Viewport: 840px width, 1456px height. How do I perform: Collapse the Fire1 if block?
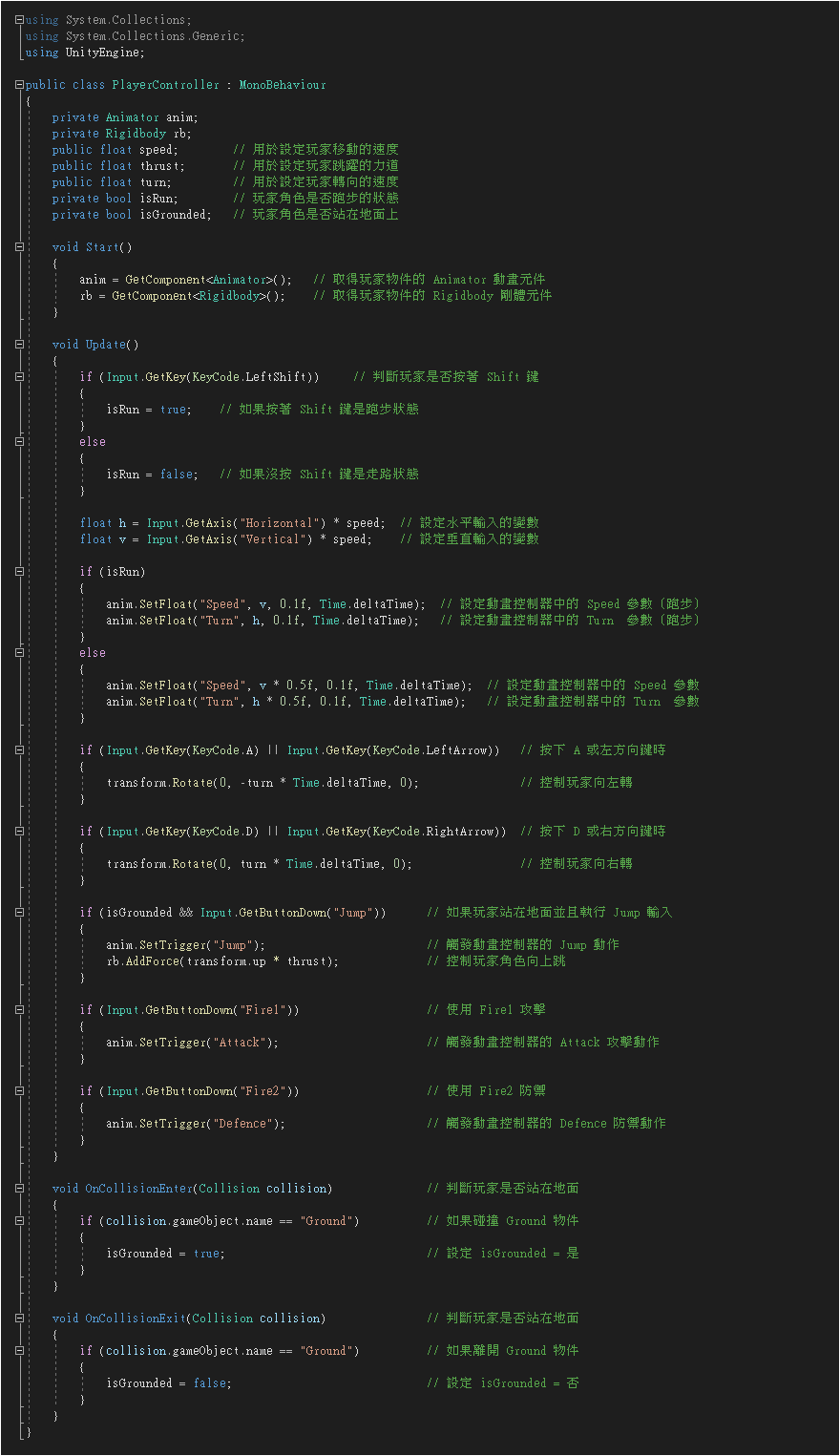point(19,1010)
